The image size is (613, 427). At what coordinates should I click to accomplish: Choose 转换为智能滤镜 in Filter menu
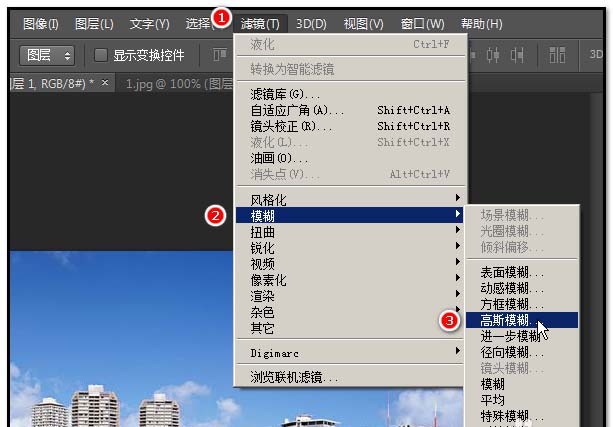point(351,70)
